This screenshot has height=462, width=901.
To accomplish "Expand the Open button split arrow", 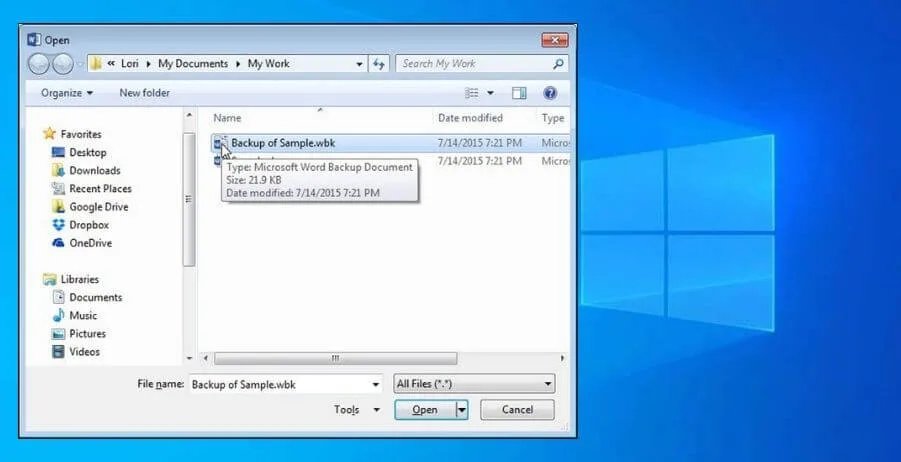I will coord(461,410).
